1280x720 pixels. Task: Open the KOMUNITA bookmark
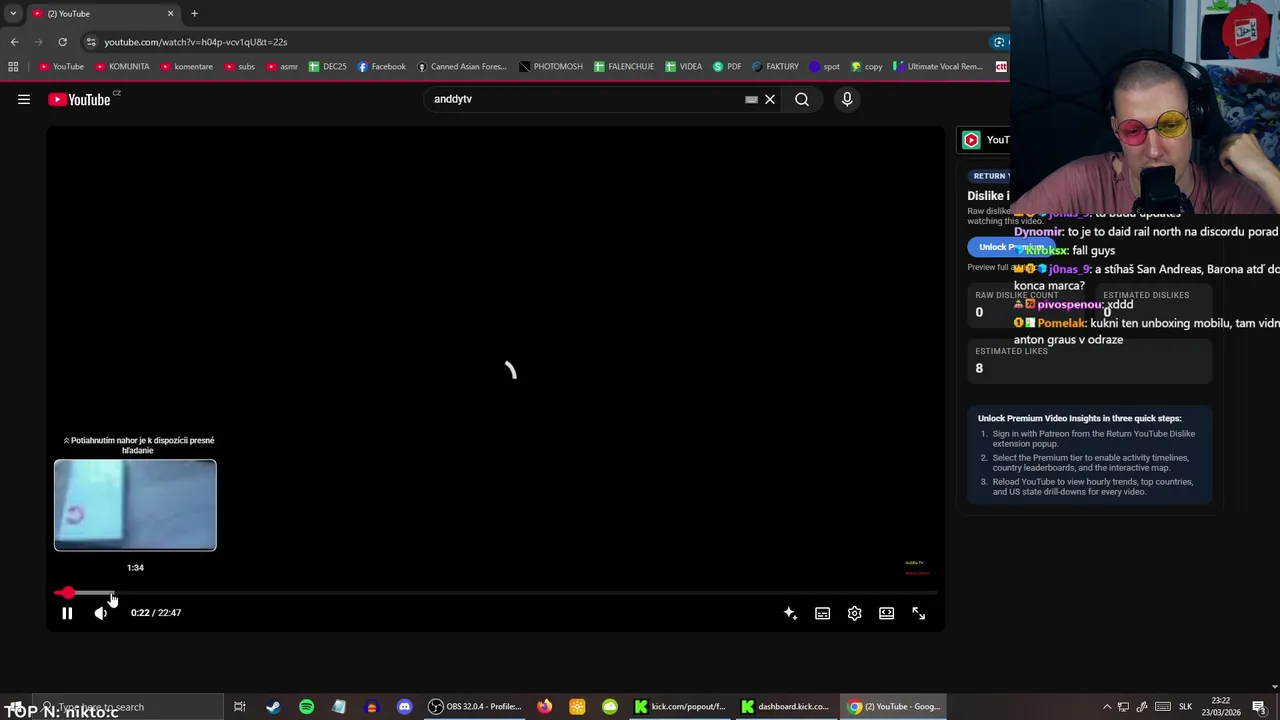pyautogui.click(x=122, y=67)
